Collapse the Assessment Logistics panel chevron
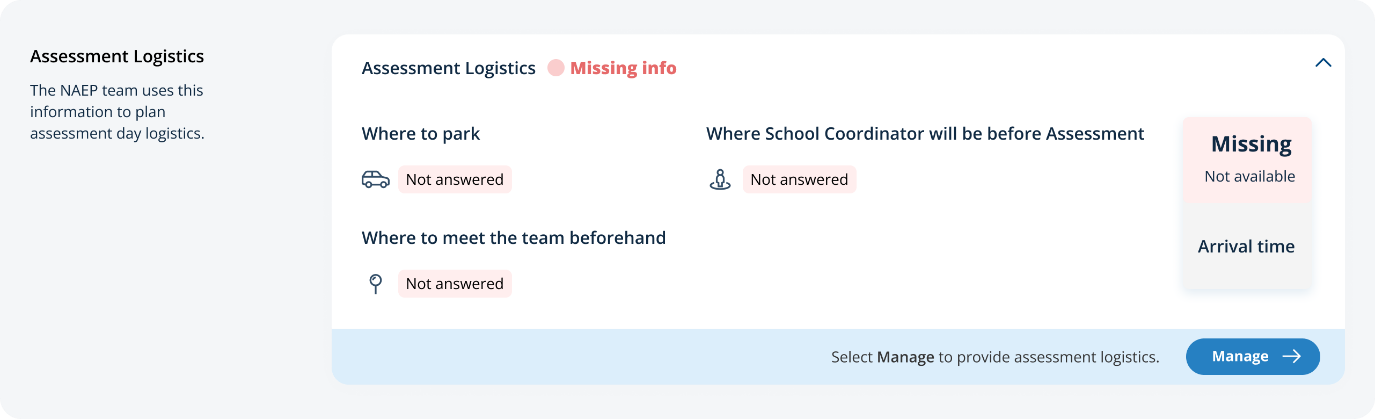The image size is (1375, 419). point(1323,63)
